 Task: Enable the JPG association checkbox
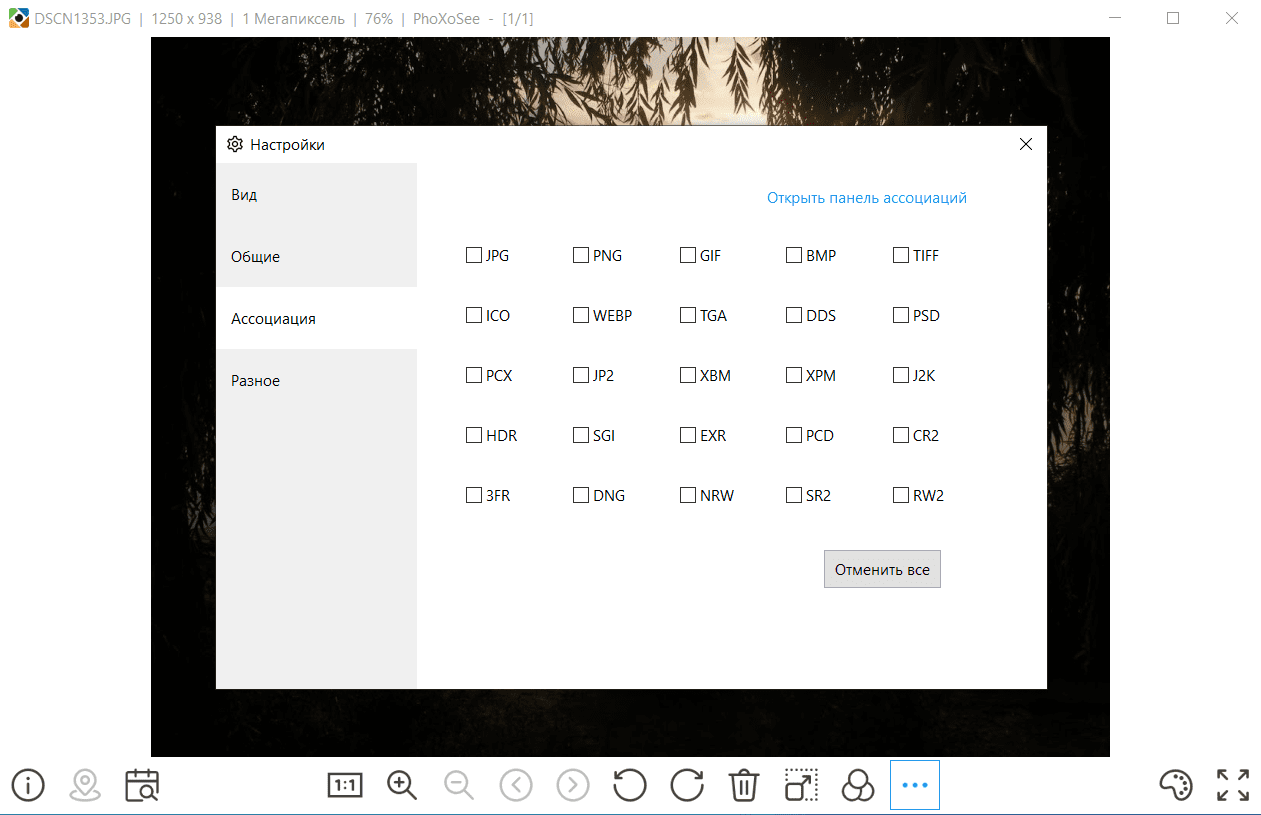(x=474, y=255)
